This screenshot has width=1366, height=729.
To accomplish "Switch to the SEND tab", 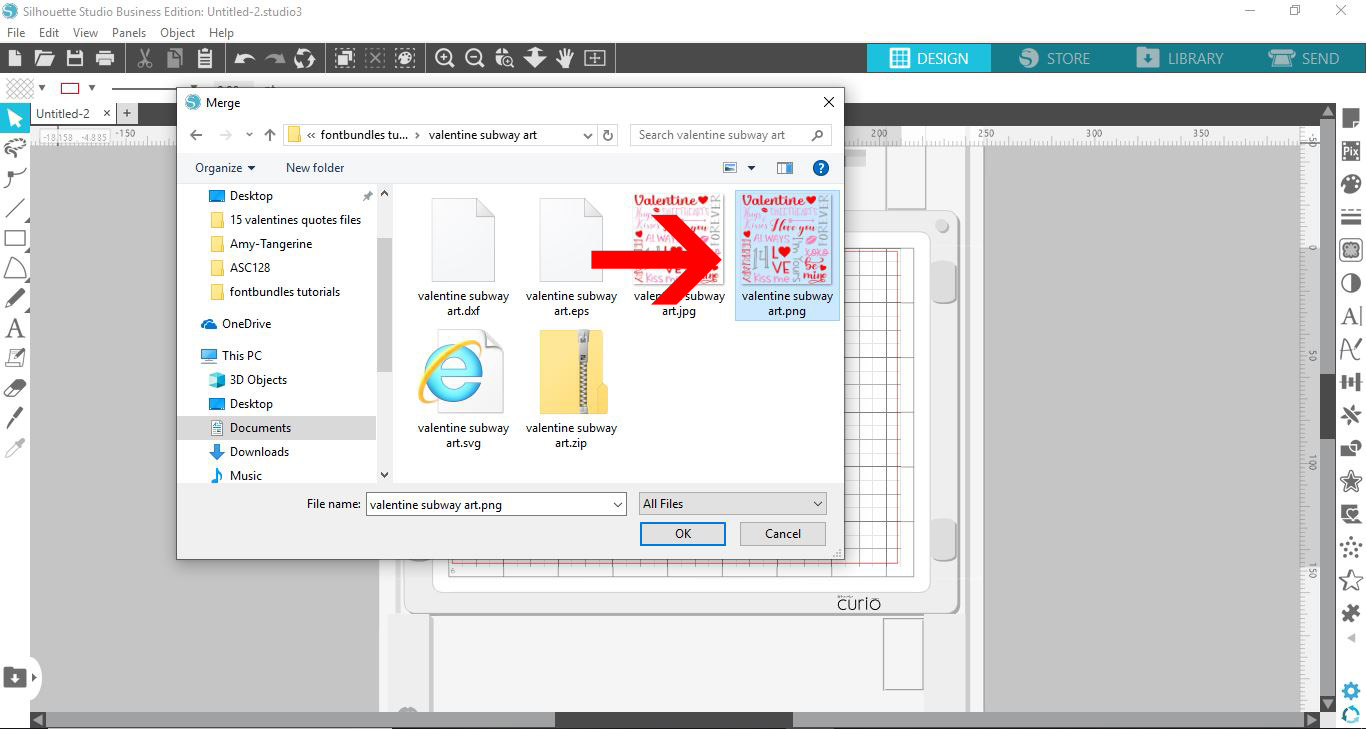I will (x=1303, y=58).
